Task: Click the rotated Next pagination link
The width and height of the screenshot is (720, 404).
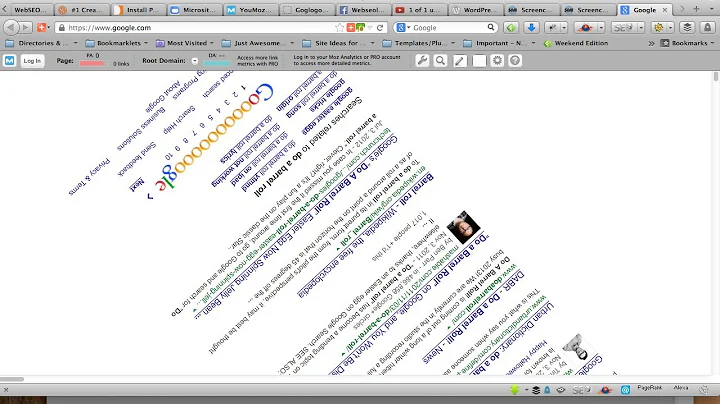Action: [x=137, y=185]
